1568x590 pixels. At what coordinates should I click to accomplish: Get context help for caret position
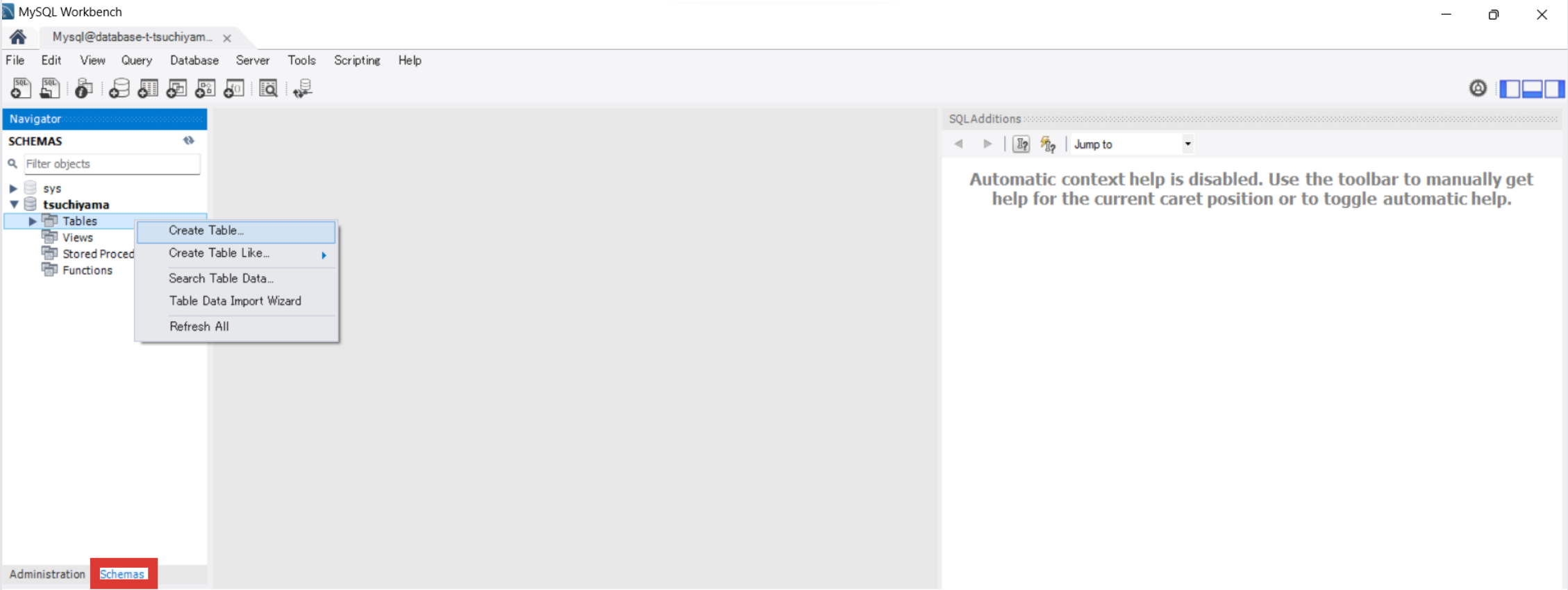[x=1021, y=144]
